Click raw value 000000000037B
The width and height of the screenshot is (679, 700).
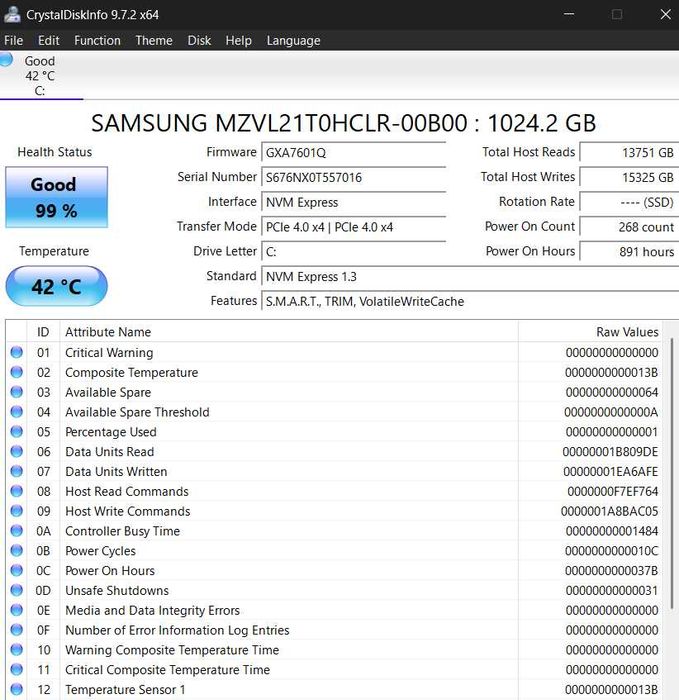point(611,571)
